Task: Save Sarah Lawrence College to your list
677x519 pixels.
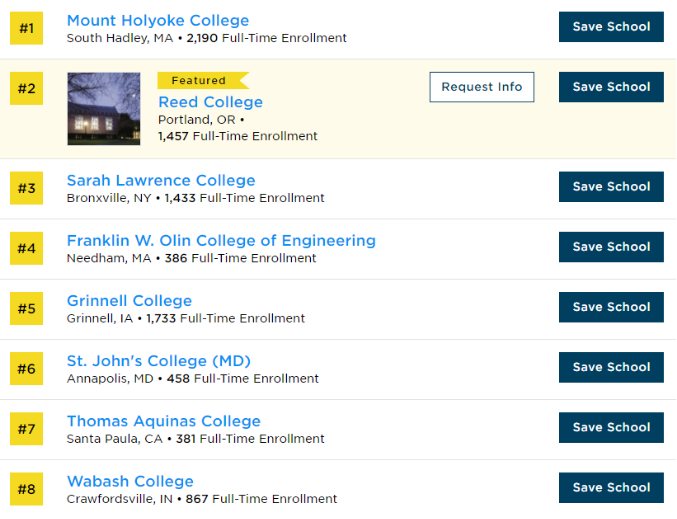Action: pyautogui.click(x=611, y=187)
